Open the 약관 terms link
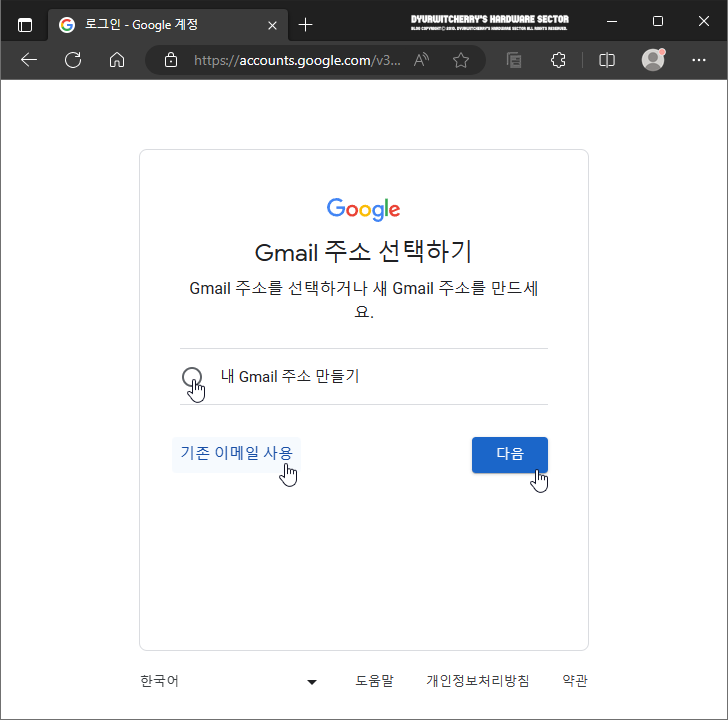 coord(575,681)
